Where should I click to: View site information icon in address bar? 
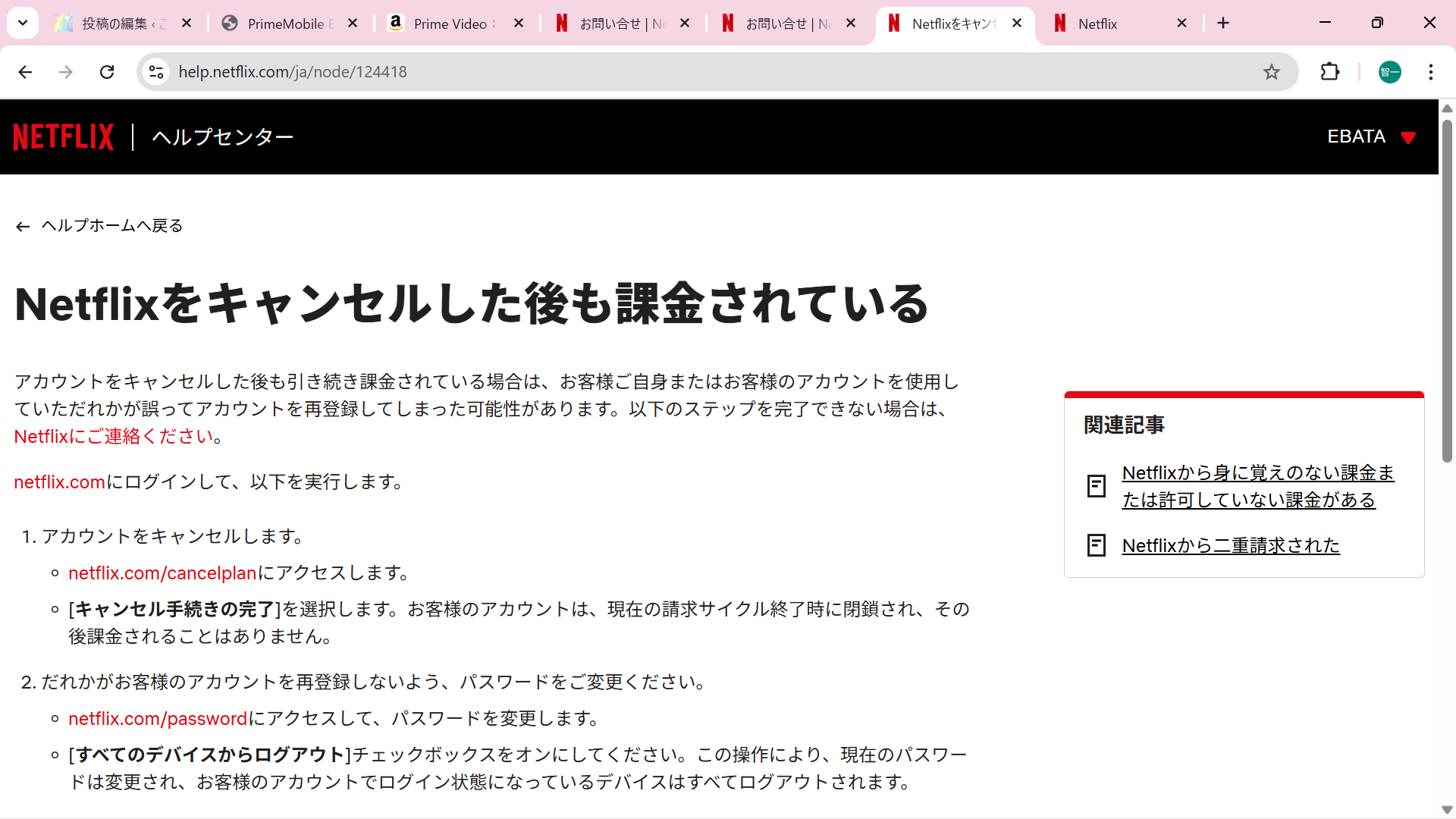(156, 72)
